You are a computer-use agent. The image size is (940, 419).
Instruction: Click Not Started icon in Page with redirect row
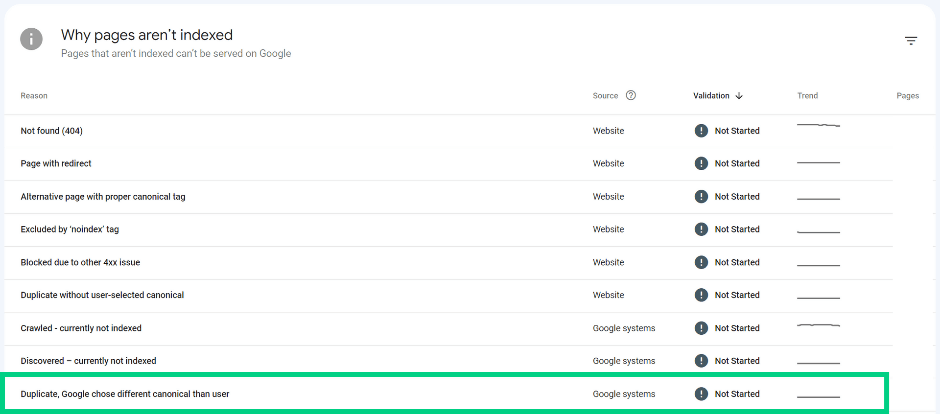(x=701, y=163)
